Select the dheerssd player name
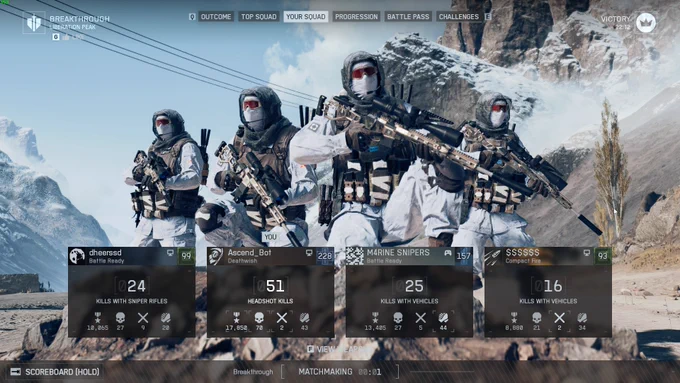 click(105, 252)
